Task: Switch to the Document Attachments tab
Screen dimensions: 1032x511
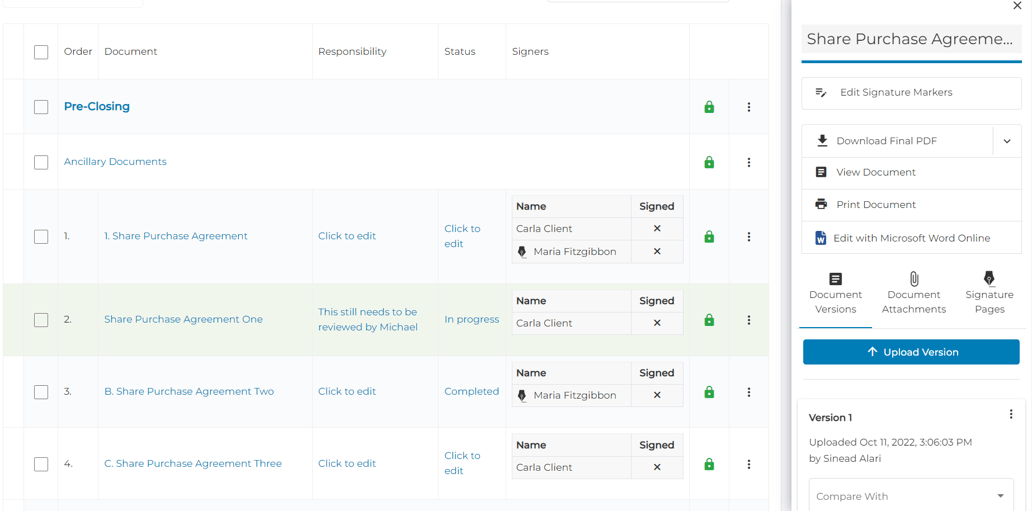Action: (x=914, y=294)
